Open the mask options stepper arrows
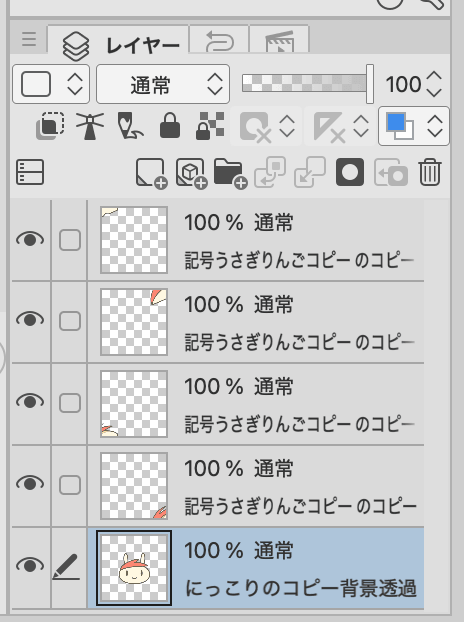 287,126
